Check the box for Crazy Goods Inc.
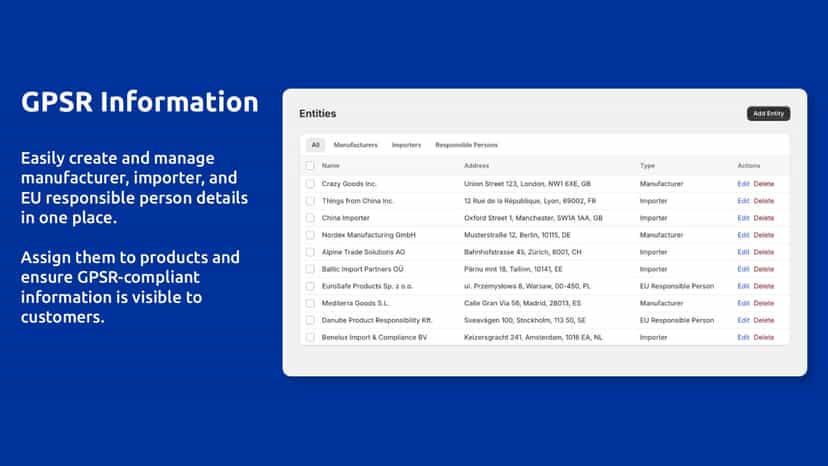828x466 pixels. click(310, 184)
